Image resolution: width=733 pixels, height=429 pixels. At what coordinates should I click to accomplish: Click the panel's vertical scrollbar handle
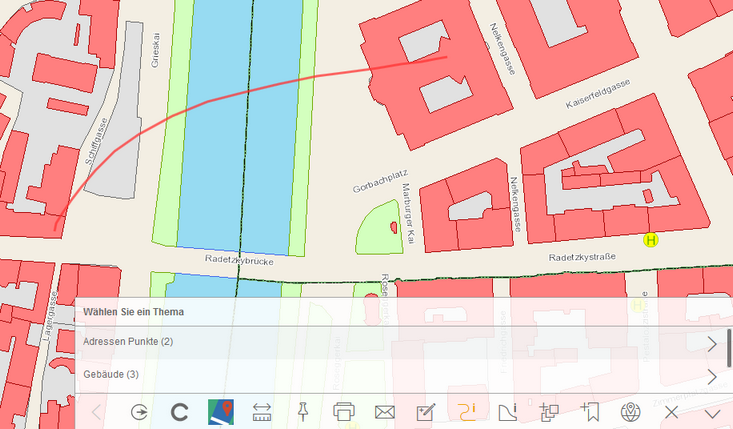[x=729, y=348]
